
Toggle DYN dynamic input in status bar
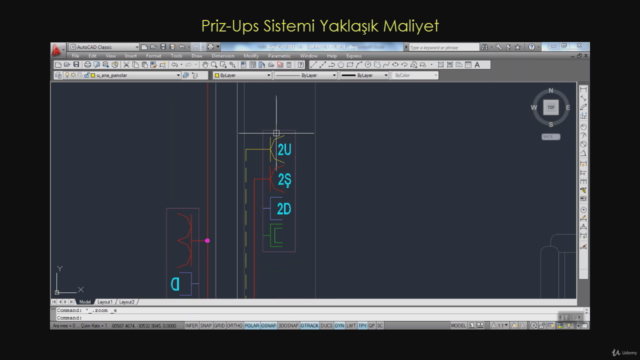pos(339,326)
